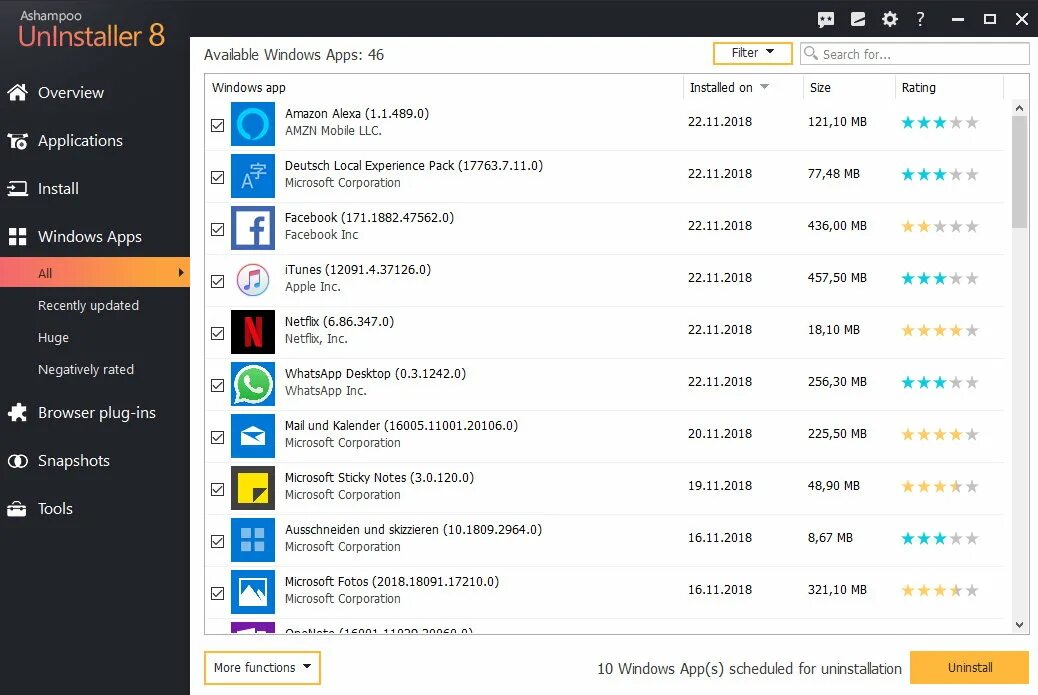The image size is (1038, 695).
Task: Select Negatively rated filter
Action: (85, 369)
